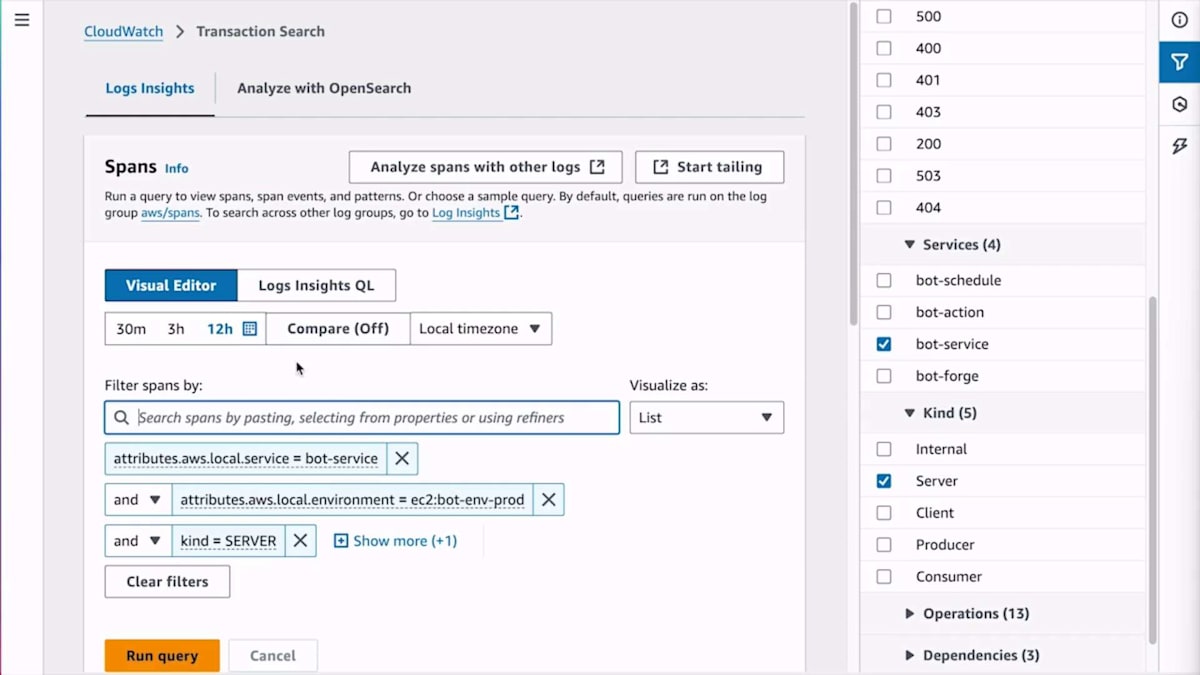Open the and operator dropdown for kind filter

coord(138,541)
